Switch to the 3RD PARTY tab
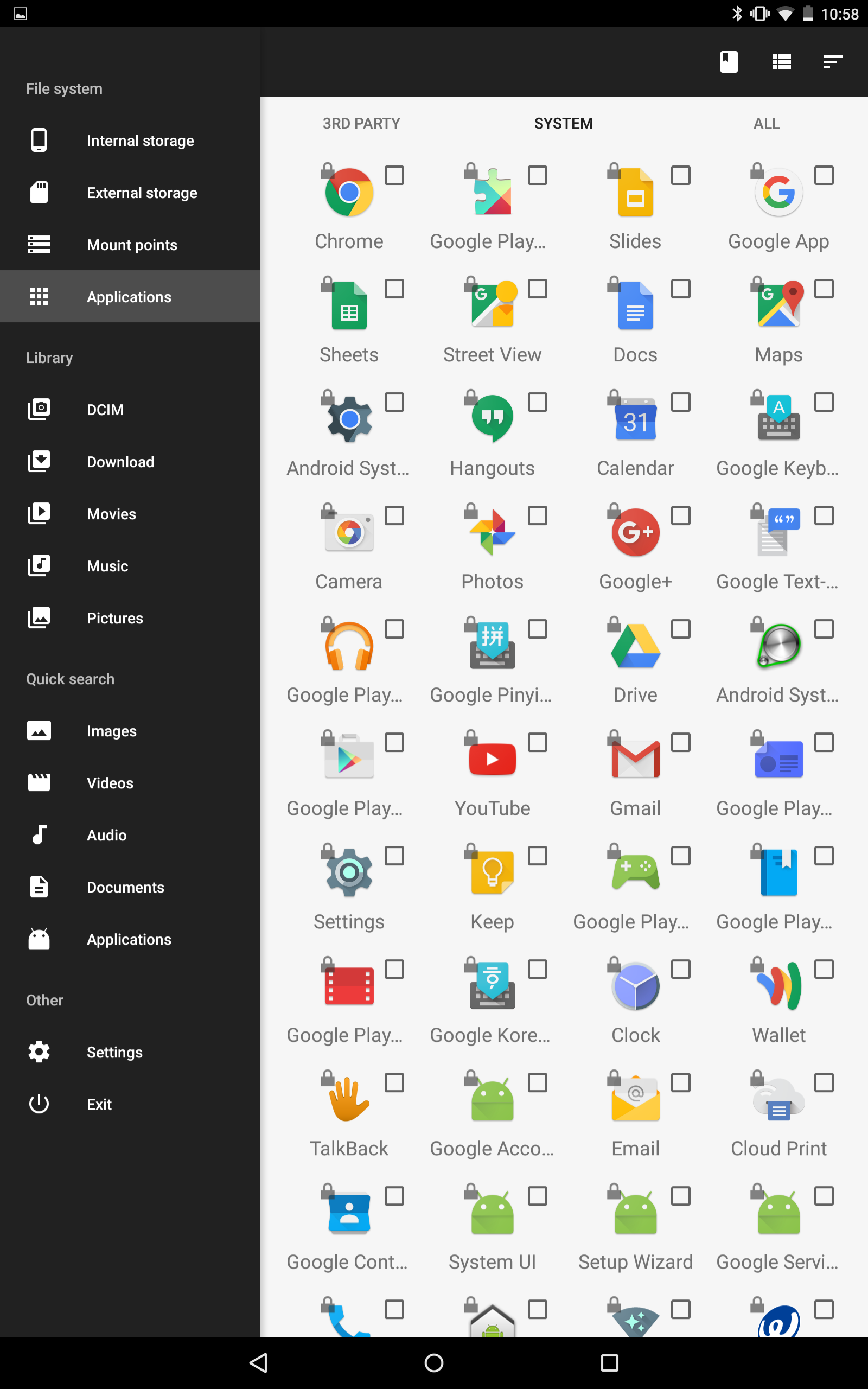 point(361,123)
